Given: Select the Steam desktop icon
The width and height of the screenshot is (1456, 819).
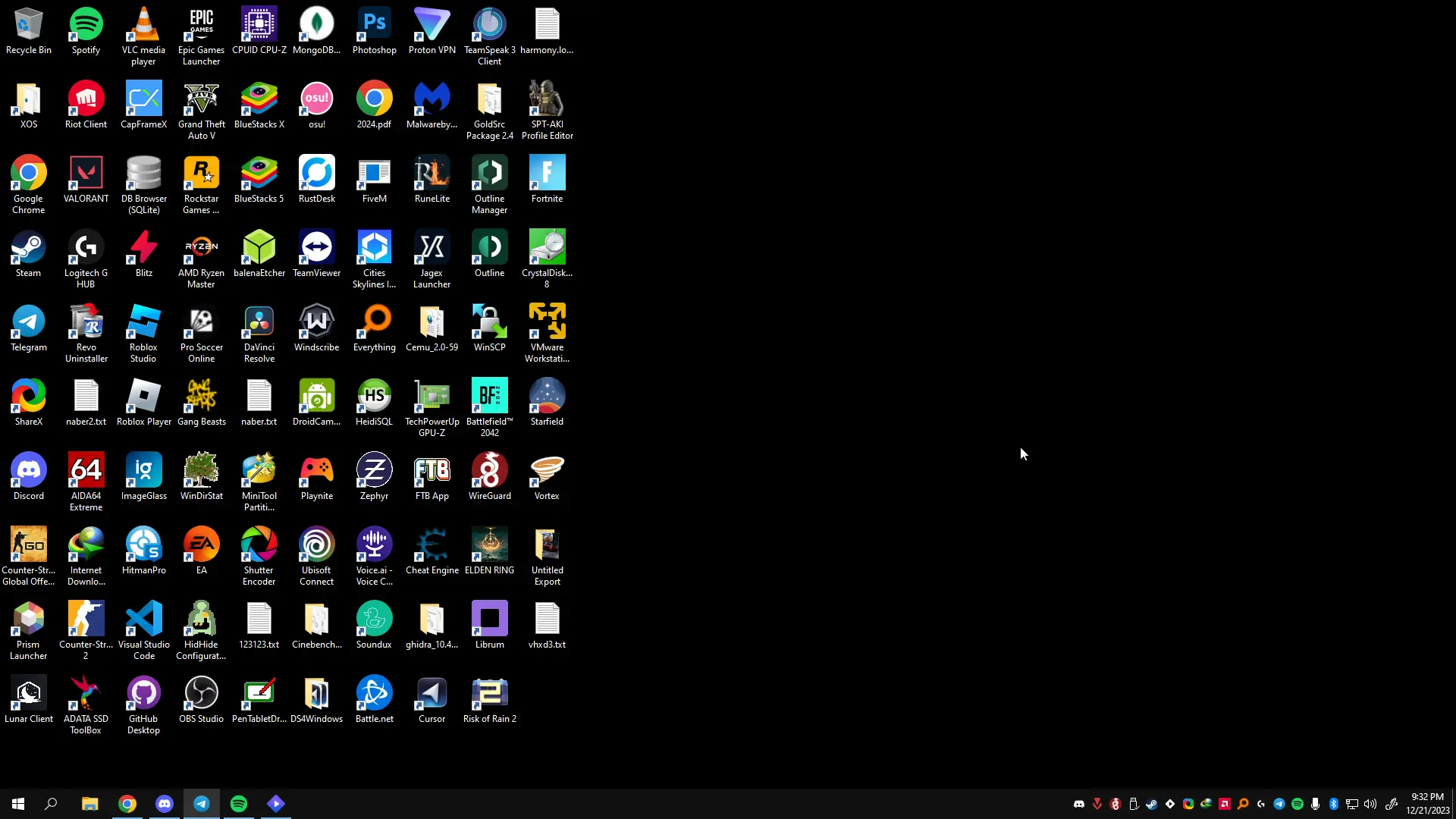Looking at the screenshot, I should [29, 255].
